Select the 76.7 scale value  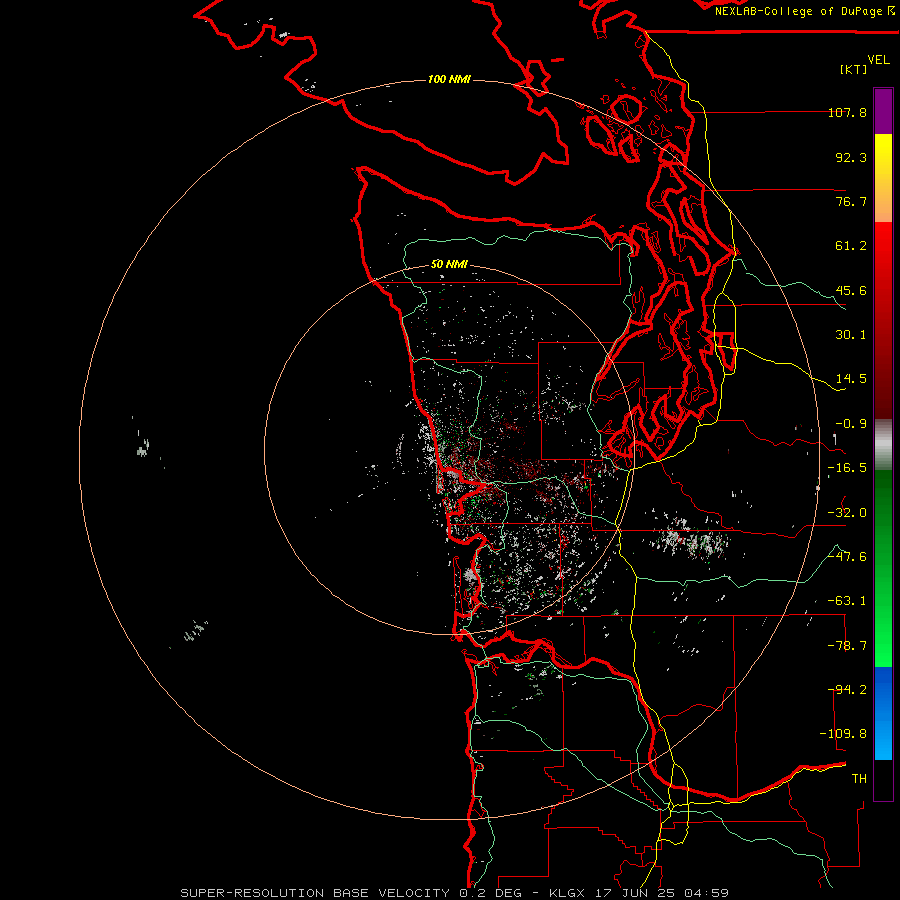pos(851,201)
